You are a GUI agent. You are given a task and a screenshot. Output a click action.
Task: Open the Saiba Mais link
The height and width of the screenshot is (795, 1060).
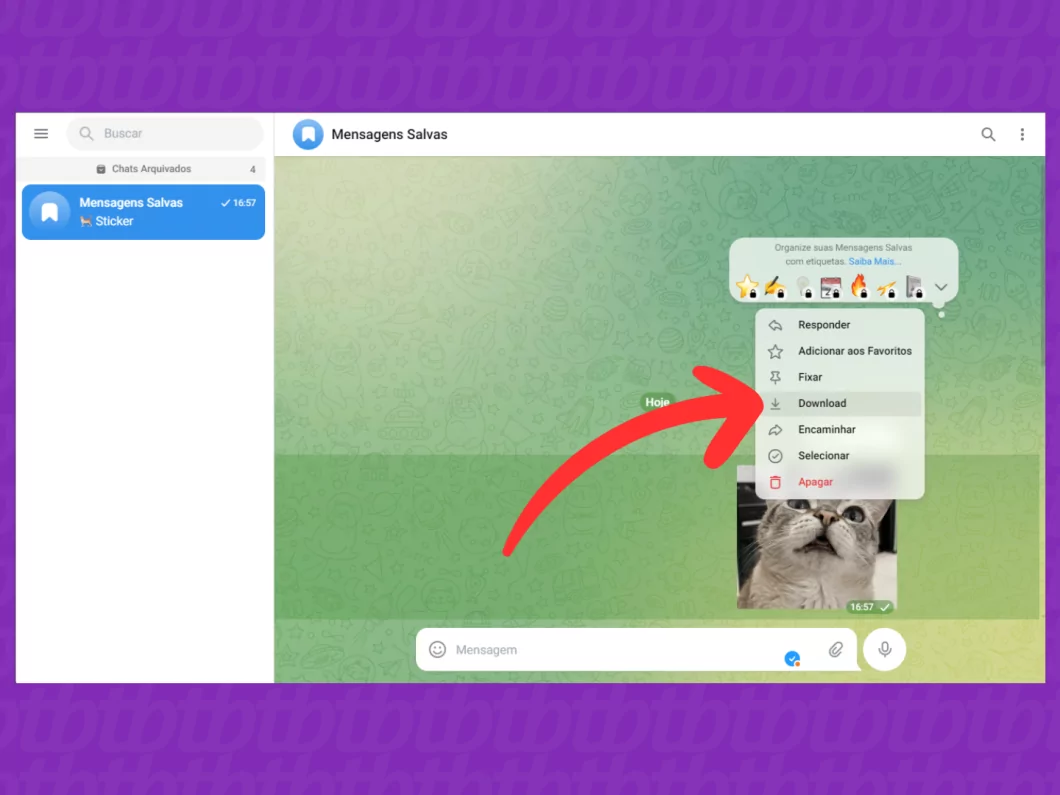874,262
